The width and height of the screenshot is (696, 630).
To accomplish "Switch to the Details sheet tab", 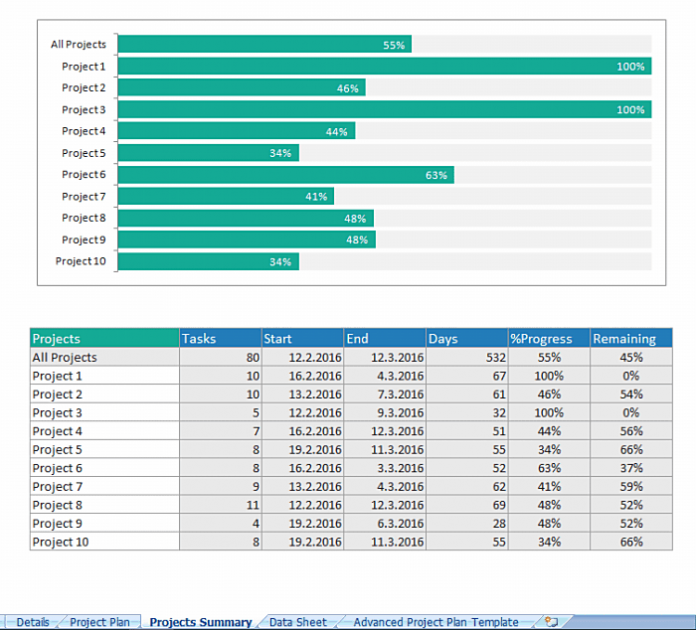I will click(32, 622).
